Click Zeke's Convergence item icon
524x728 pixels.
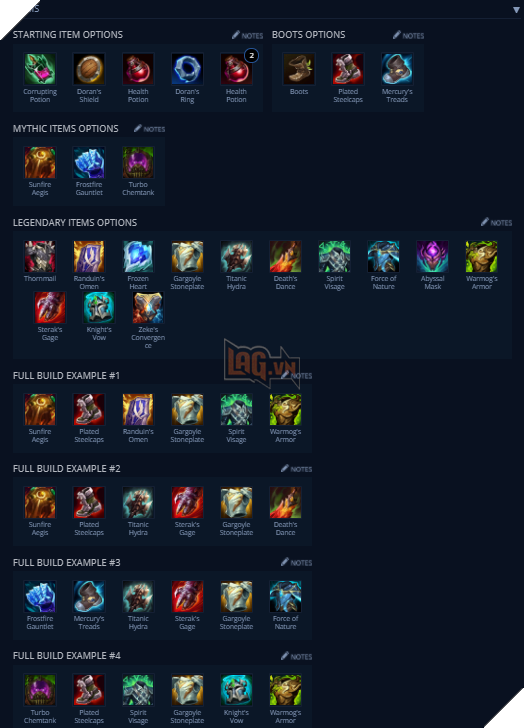click(148, 307)
